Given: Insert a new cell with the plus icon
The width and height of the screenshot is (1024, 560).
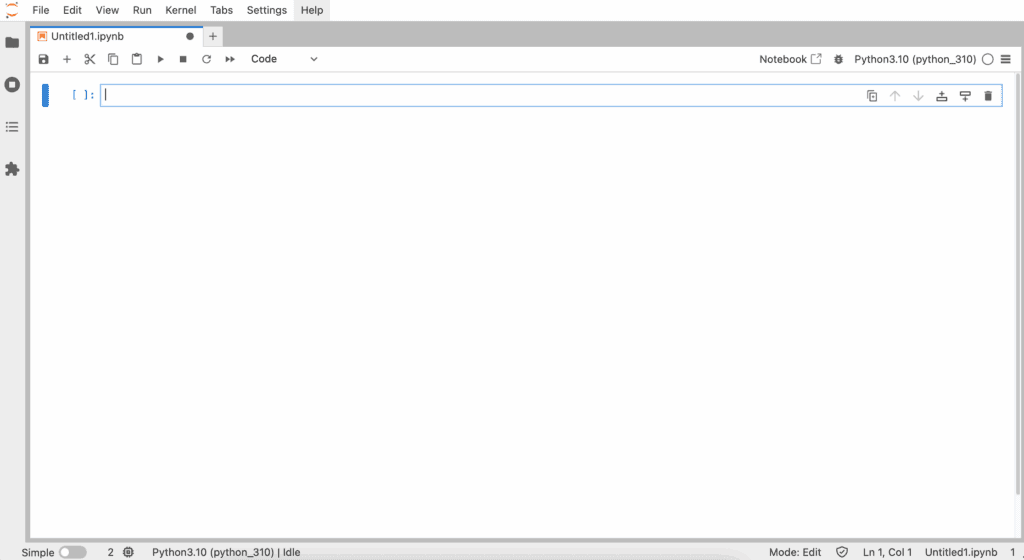Looking at the screenshot, I should point(67,60).
